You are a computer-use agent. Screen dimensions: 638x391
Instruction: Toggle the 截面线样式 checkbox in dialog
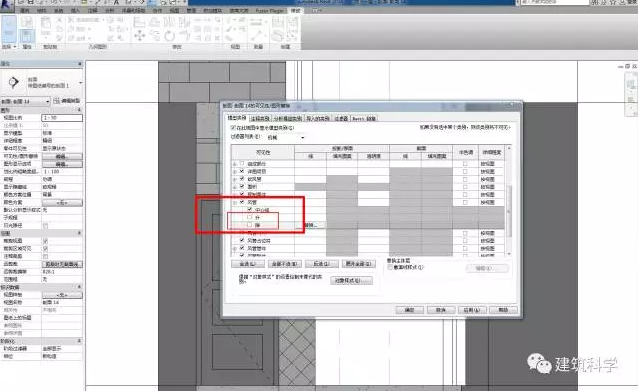[x=390, y=267]
